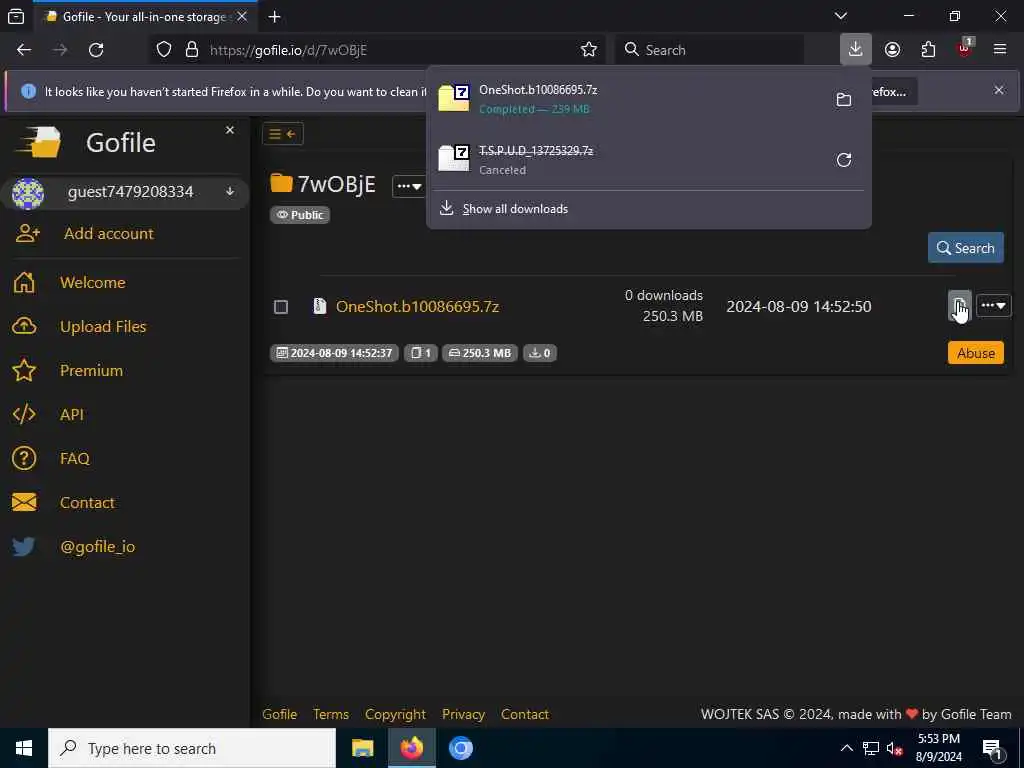Click the Contact envelope icon
1024x768 pixels.
(x=24, y=502)
